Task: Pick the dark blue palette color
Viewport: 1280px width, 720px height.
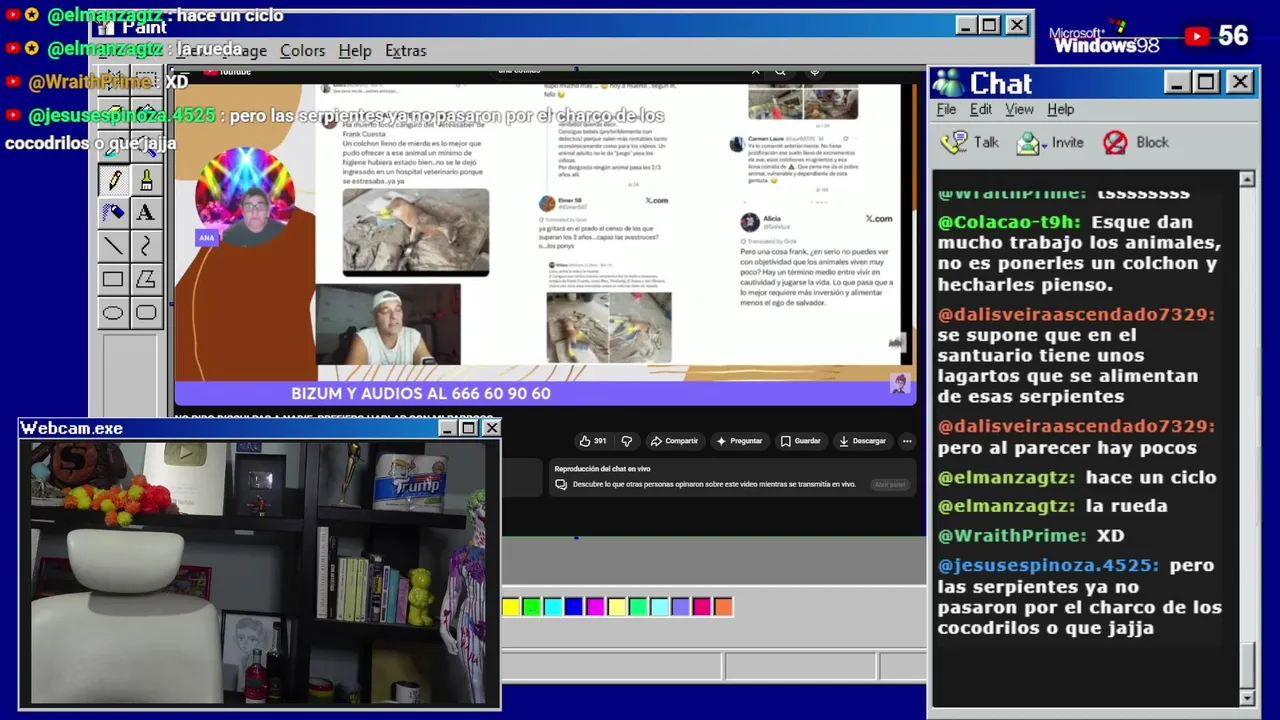Action: [574, 606]
